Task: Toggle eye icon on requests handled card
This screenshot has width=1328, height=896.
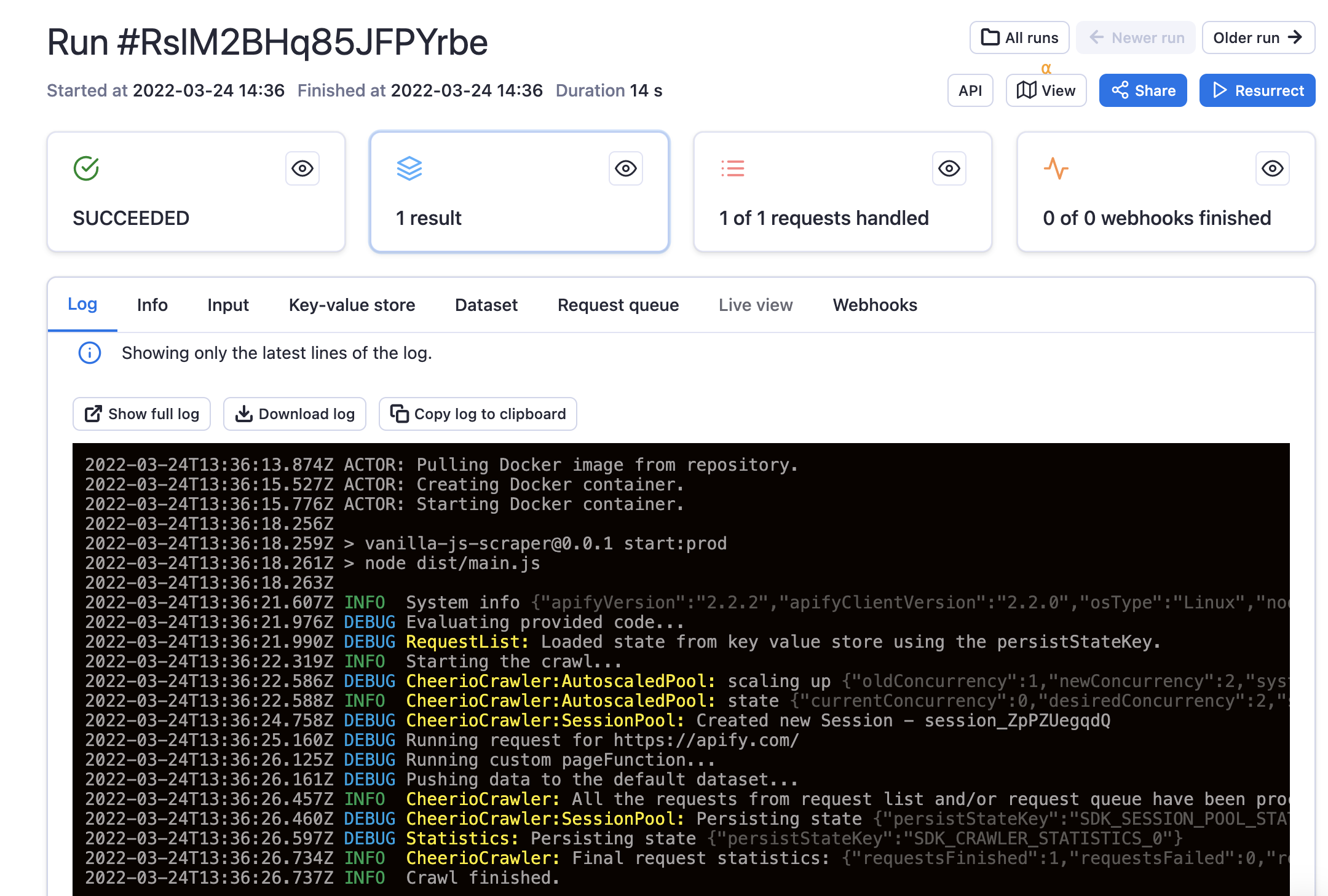Action: pyautogui.click(x=949, y=168)
